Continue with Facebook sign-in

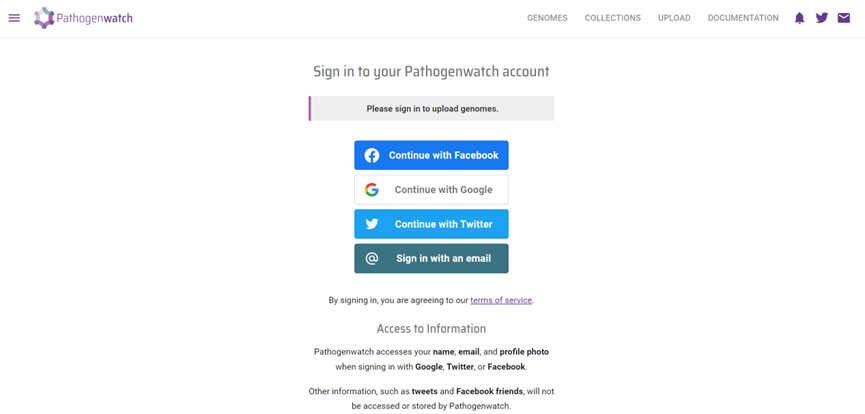(431, 155)
